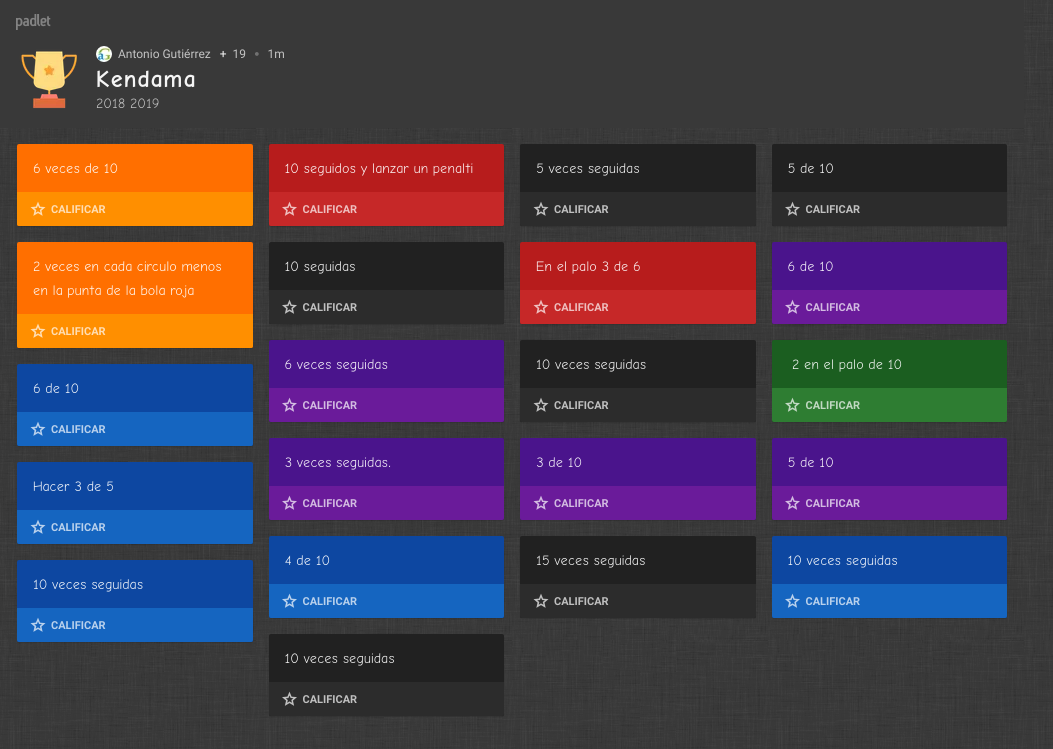
Task: Show the +19 contributors list
Action: (x=233, y=54)
